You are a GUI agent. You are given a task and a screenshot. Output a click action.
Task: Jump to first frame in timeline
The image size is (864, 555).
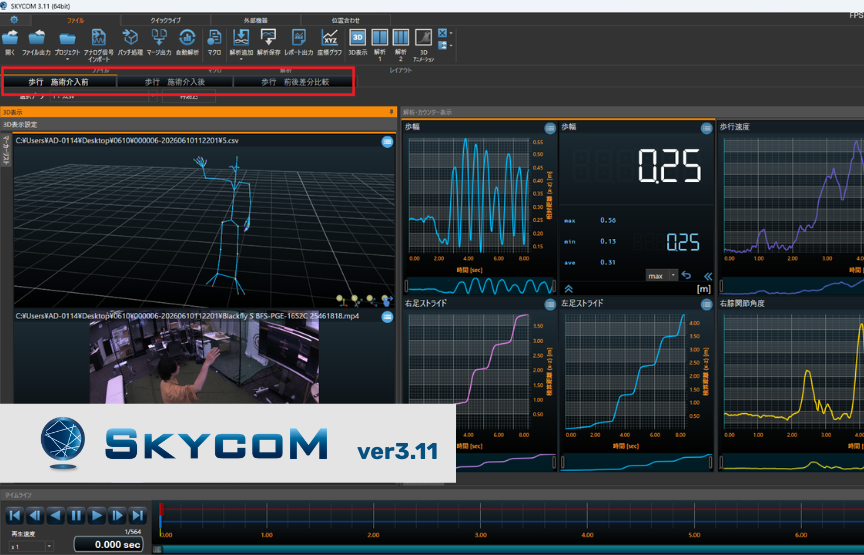coord(14,516)
